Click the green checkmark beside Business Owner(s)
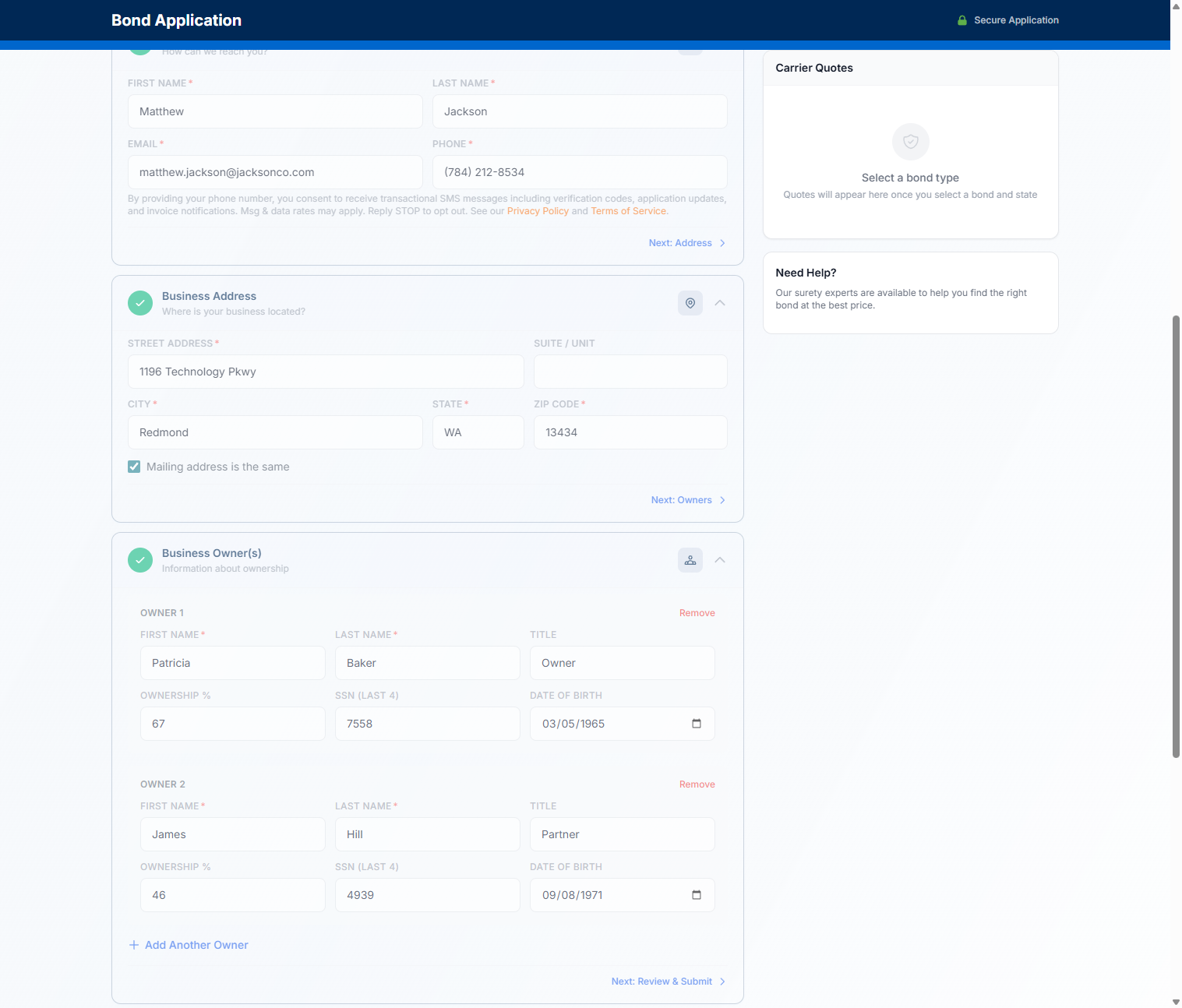The width and height of the screenshot is (1182, 1008). pos(140,560)
